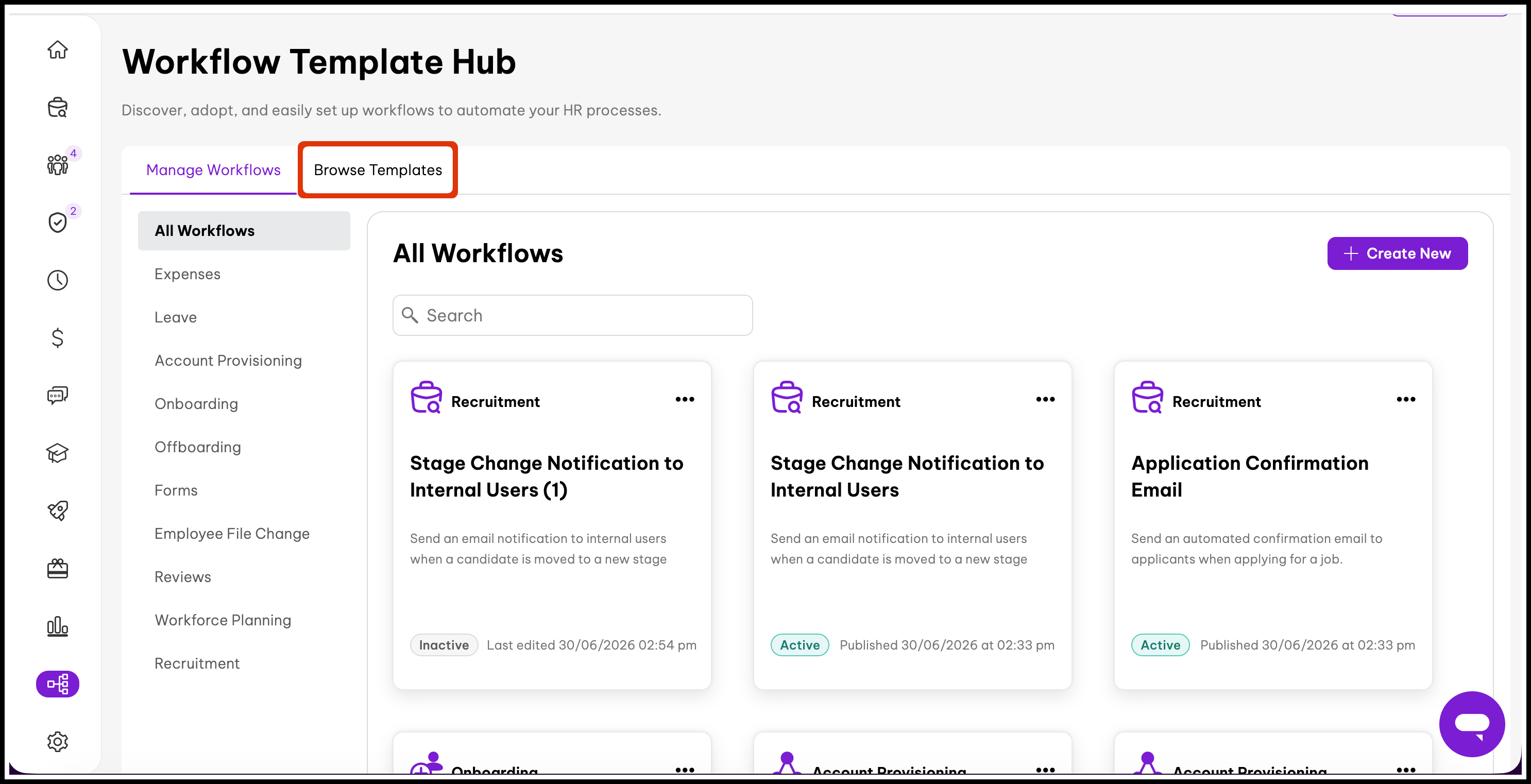
Task: Open the shield checkmark tasks icon
Action: point(57,223)
